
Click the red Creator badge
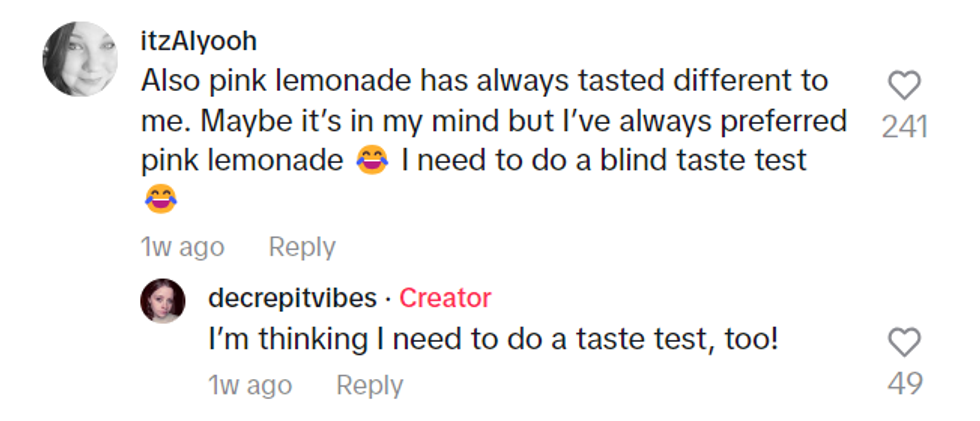(x=445, y=298)
